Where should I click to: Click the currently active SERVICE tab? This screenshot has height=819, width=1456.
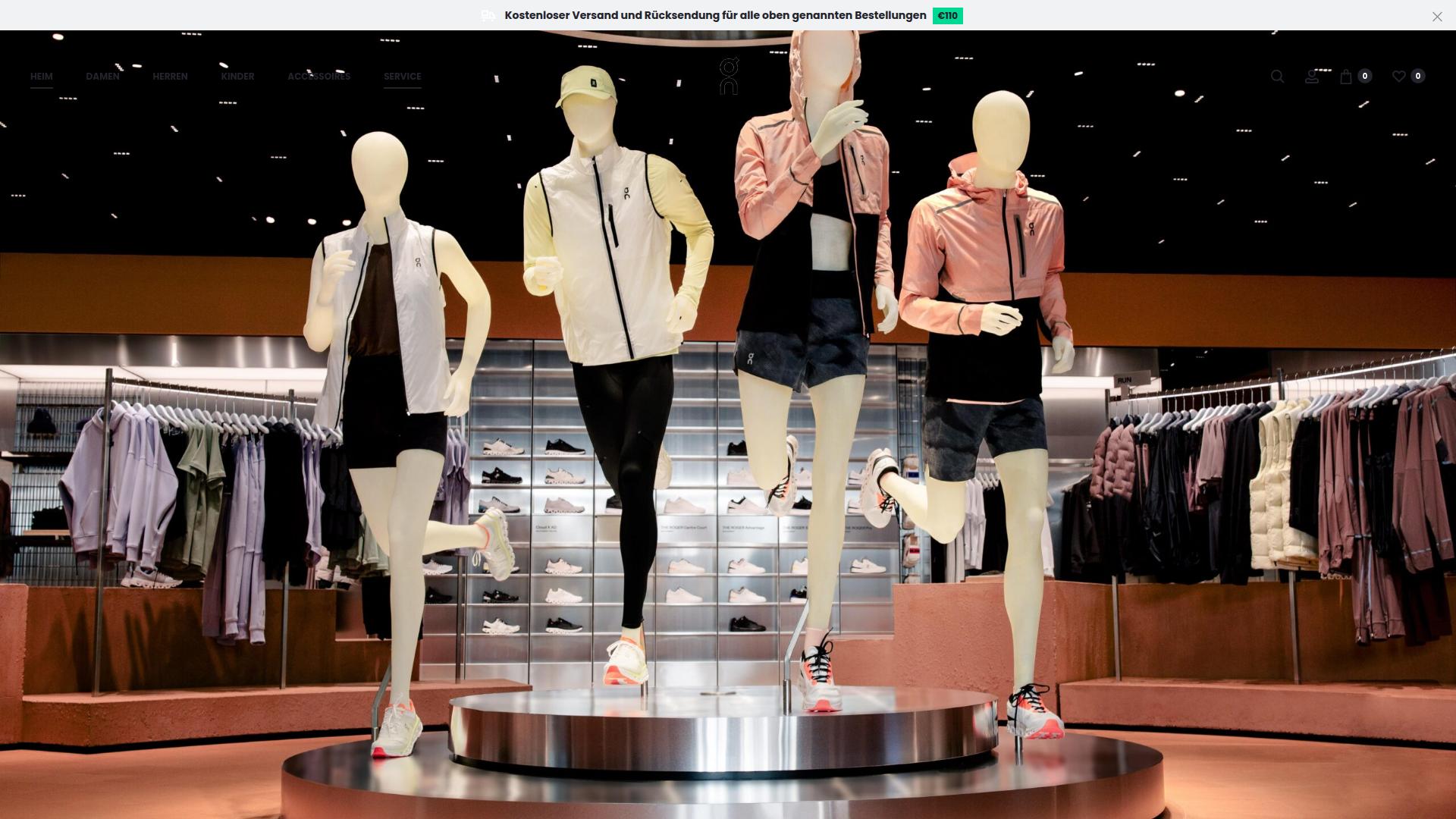click(x=403, y=77)
